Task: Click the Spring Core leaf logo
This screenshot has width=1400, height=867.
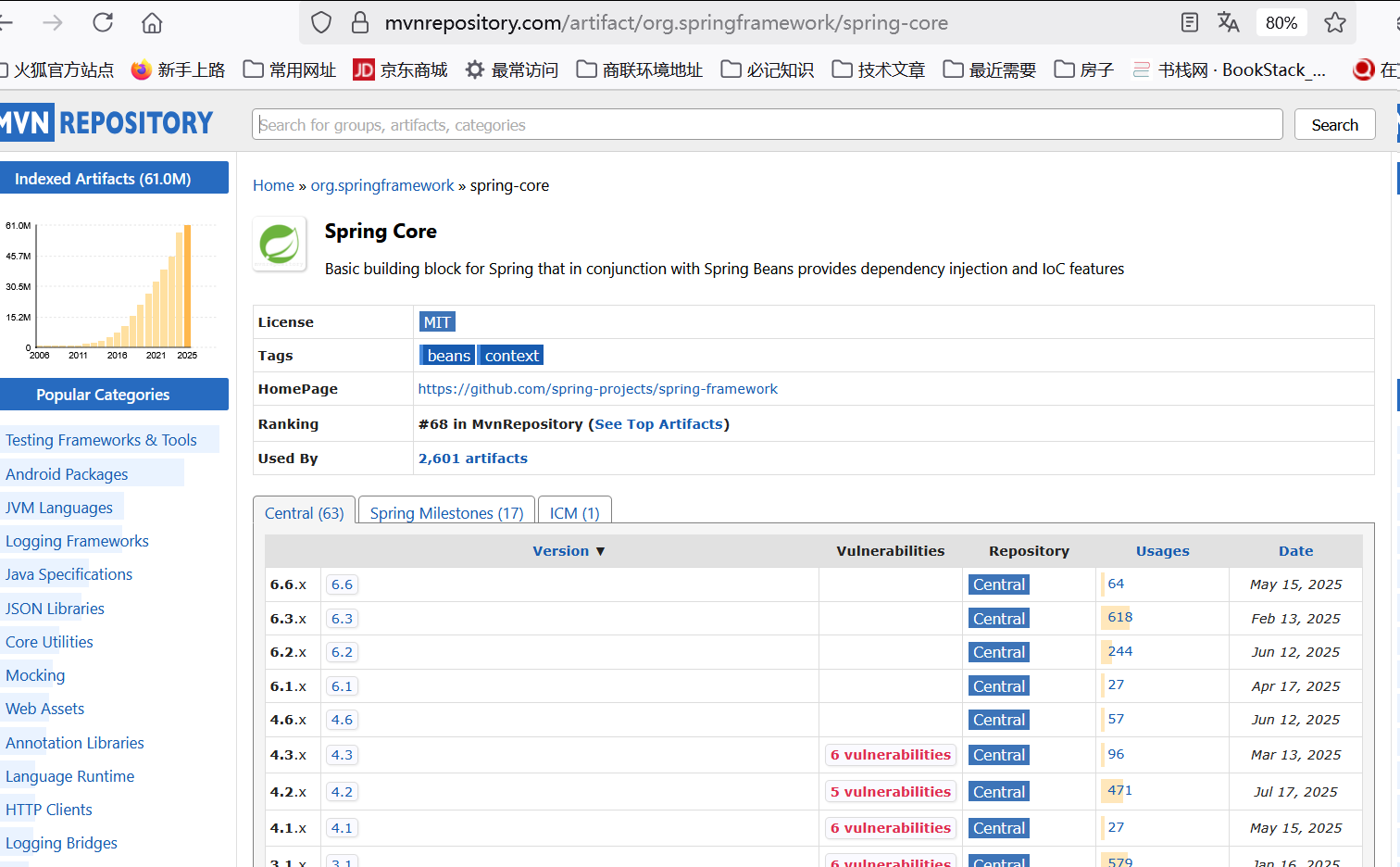Action: tap(280, 245)
